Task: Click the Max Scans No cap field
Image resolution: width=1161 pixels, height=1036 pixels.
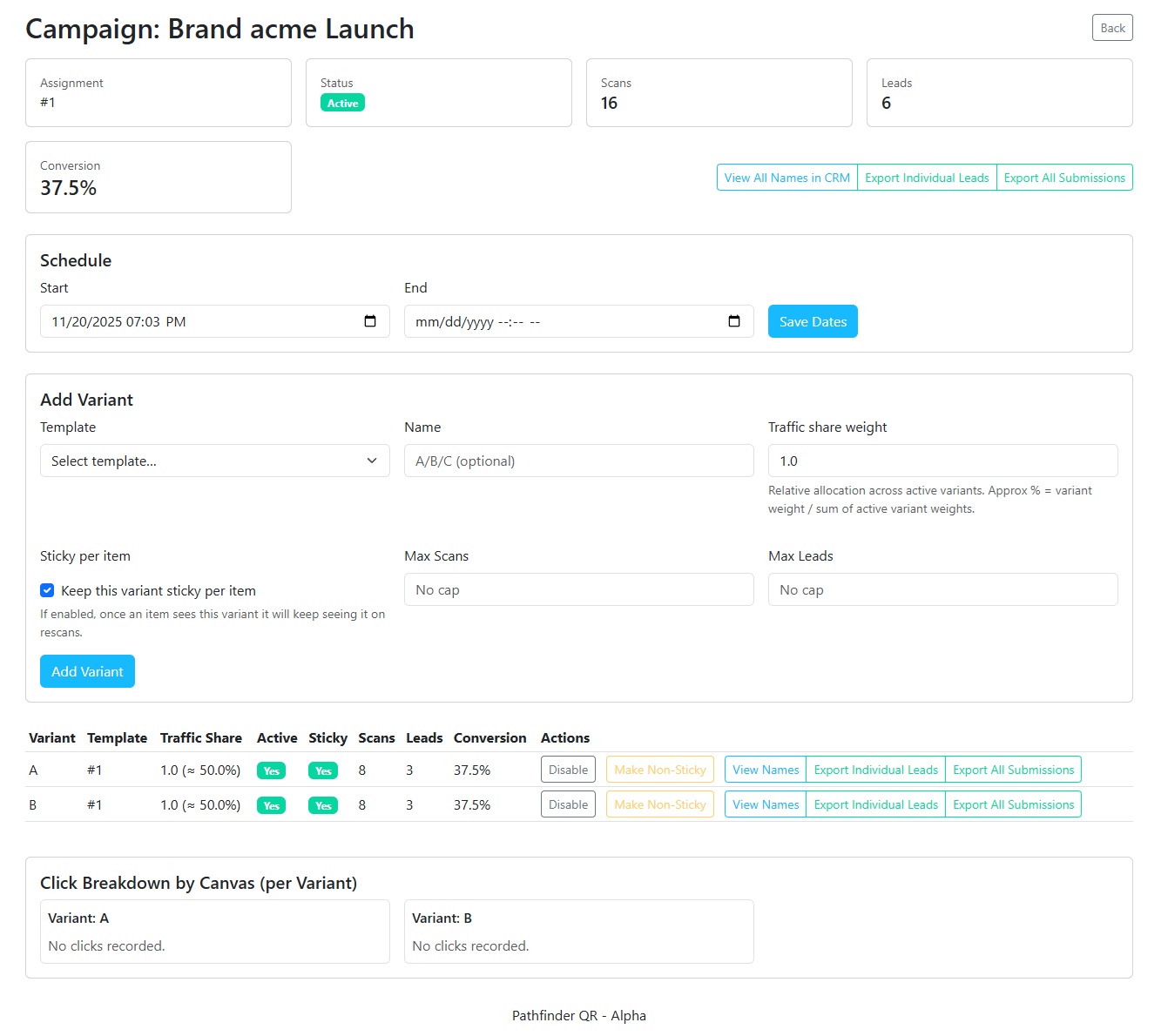Action: pos(578,589)
